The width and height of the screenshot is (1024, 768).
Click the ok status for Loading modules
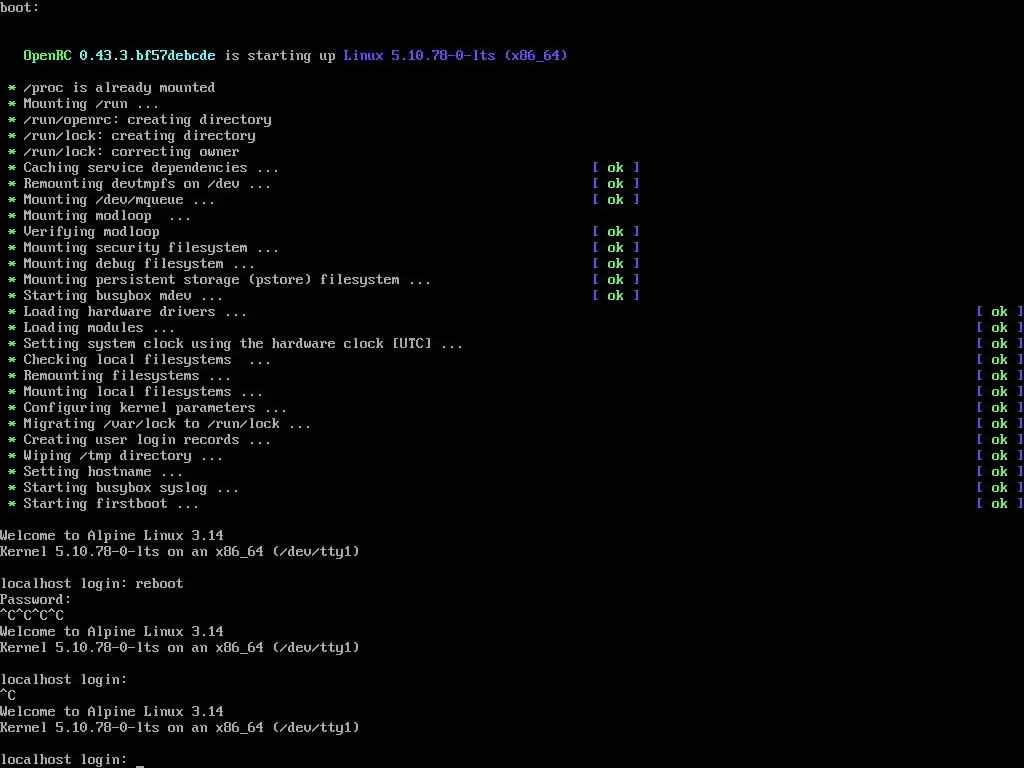click(999, 328)
